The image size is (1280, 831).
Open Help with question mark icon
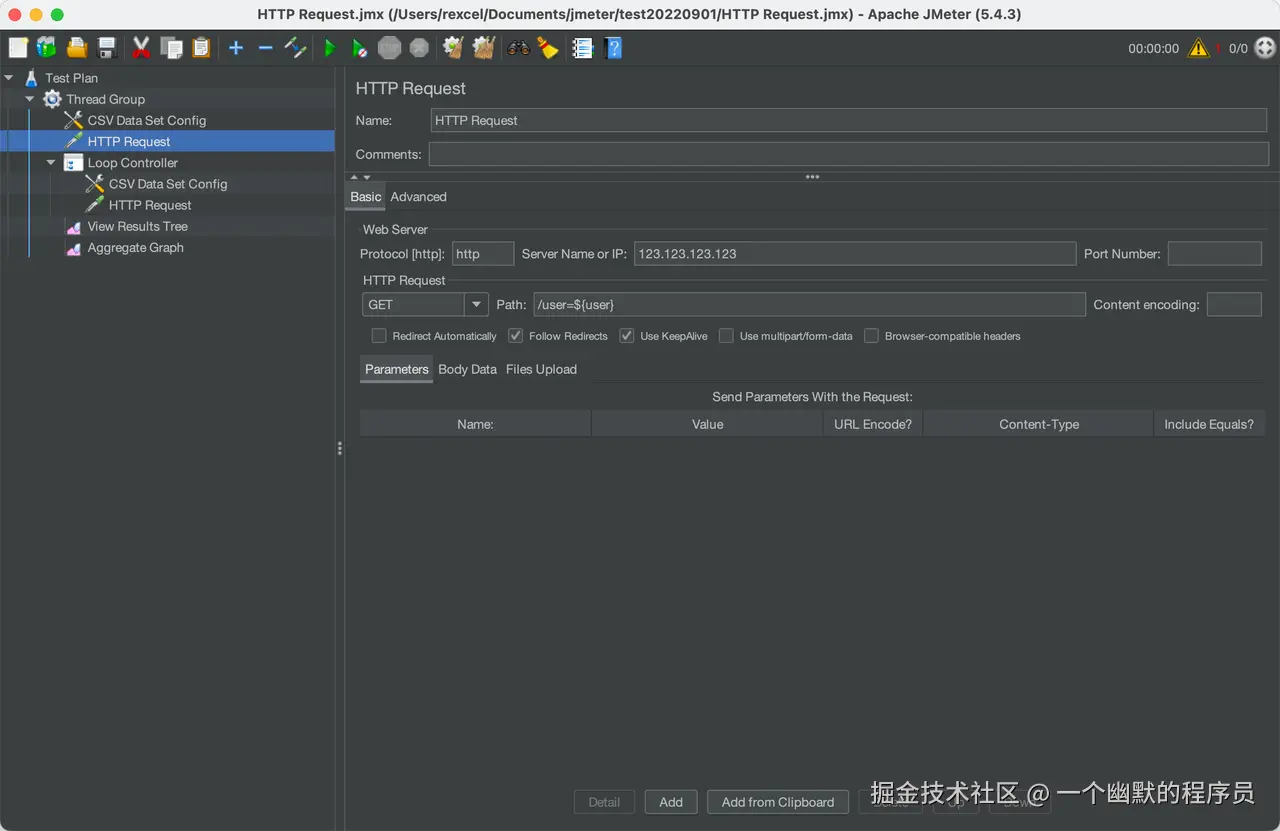click(x=613, y=47)
